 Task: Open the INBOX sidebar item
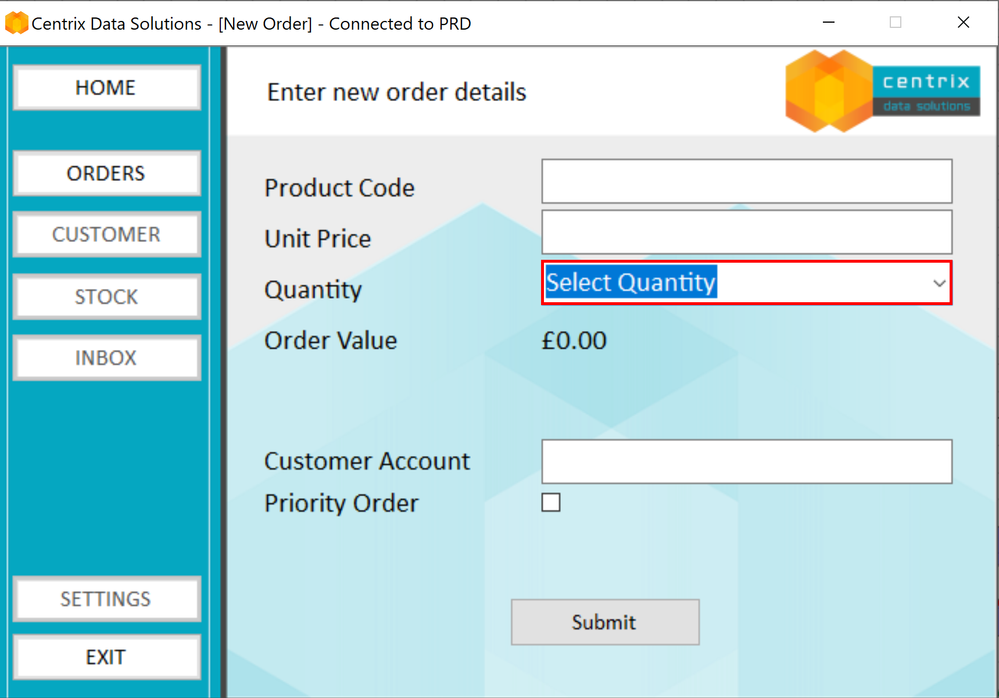click(106, 358)
